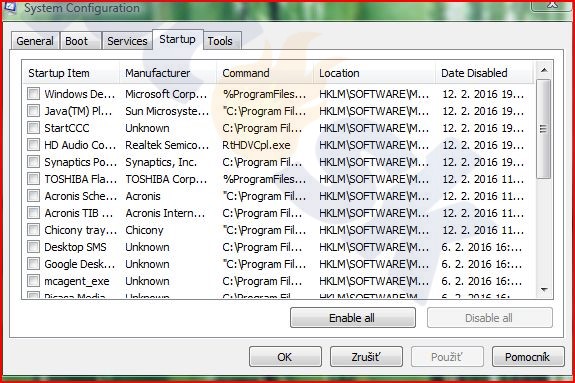Sort by Manufacturer column header
The height and width of the screenshot is (383, 575).
168,73
